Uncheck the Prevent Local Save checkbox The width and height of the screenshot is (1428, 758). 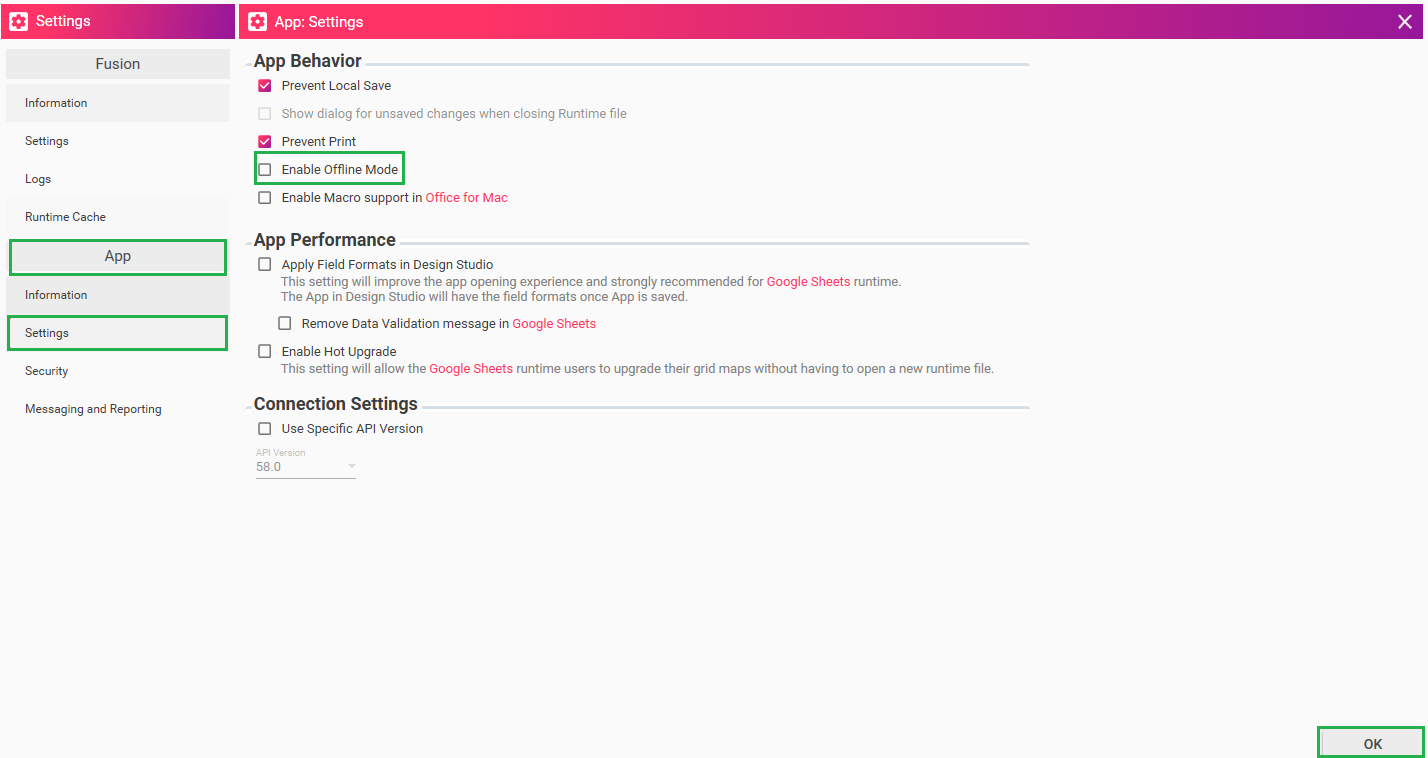pos(265,86)
